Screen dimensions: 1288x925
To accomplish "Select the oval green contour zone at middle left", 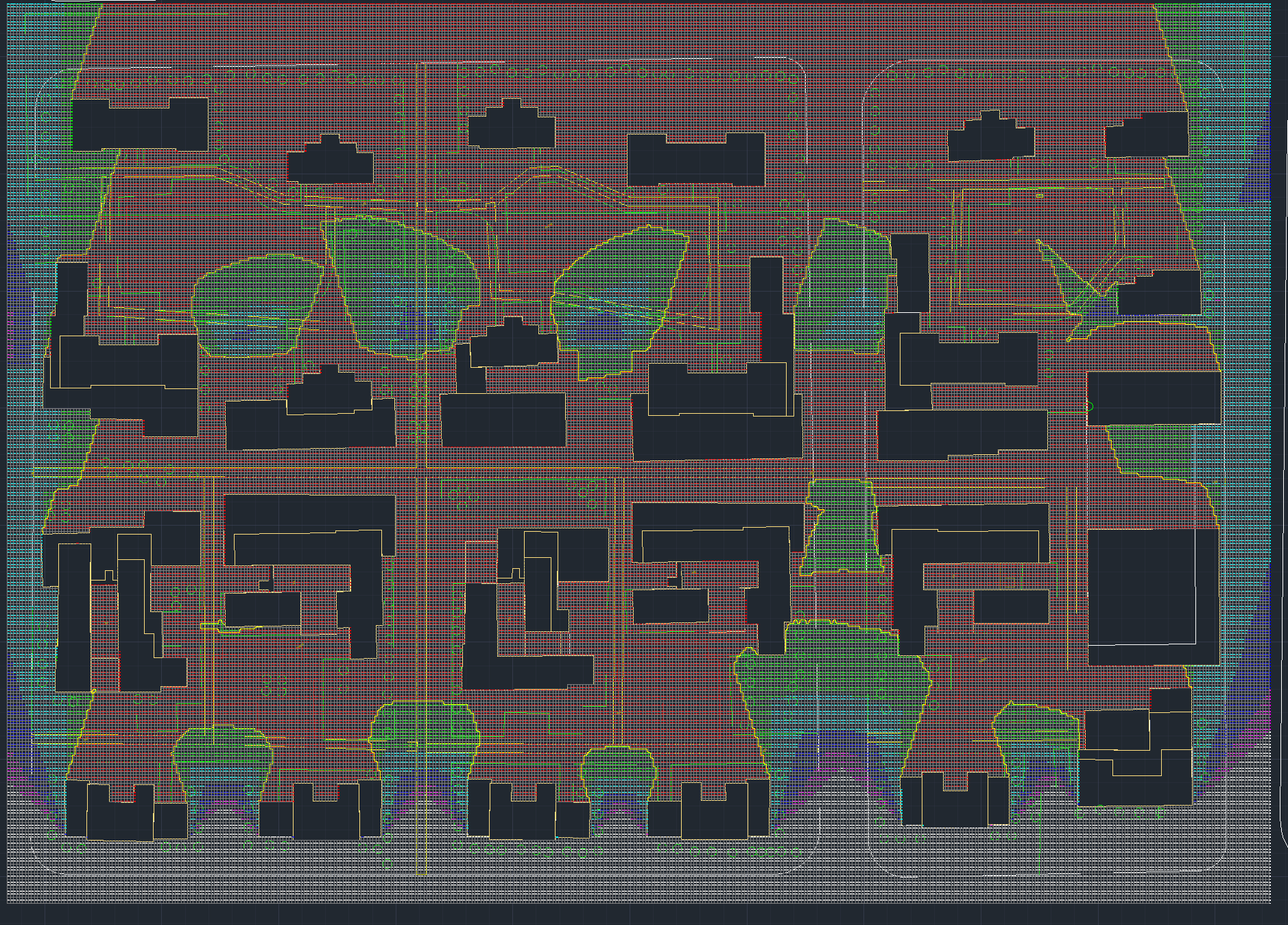I will [257, 305].
